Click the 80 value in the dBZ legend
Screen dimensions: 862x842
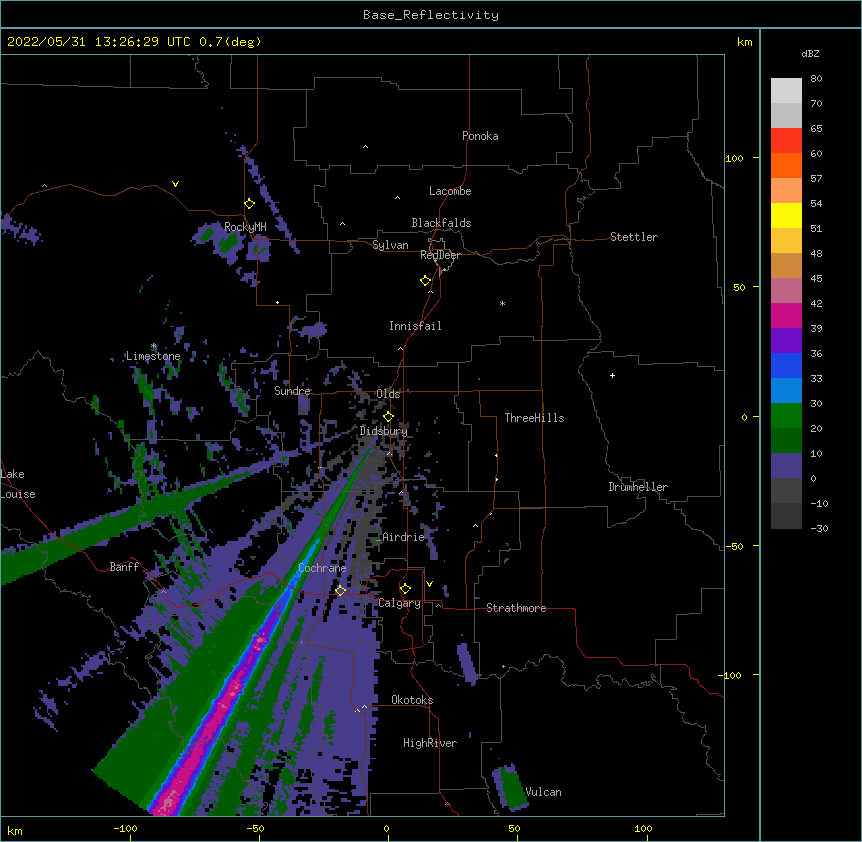pyautogui.click(x=816, y=79)
